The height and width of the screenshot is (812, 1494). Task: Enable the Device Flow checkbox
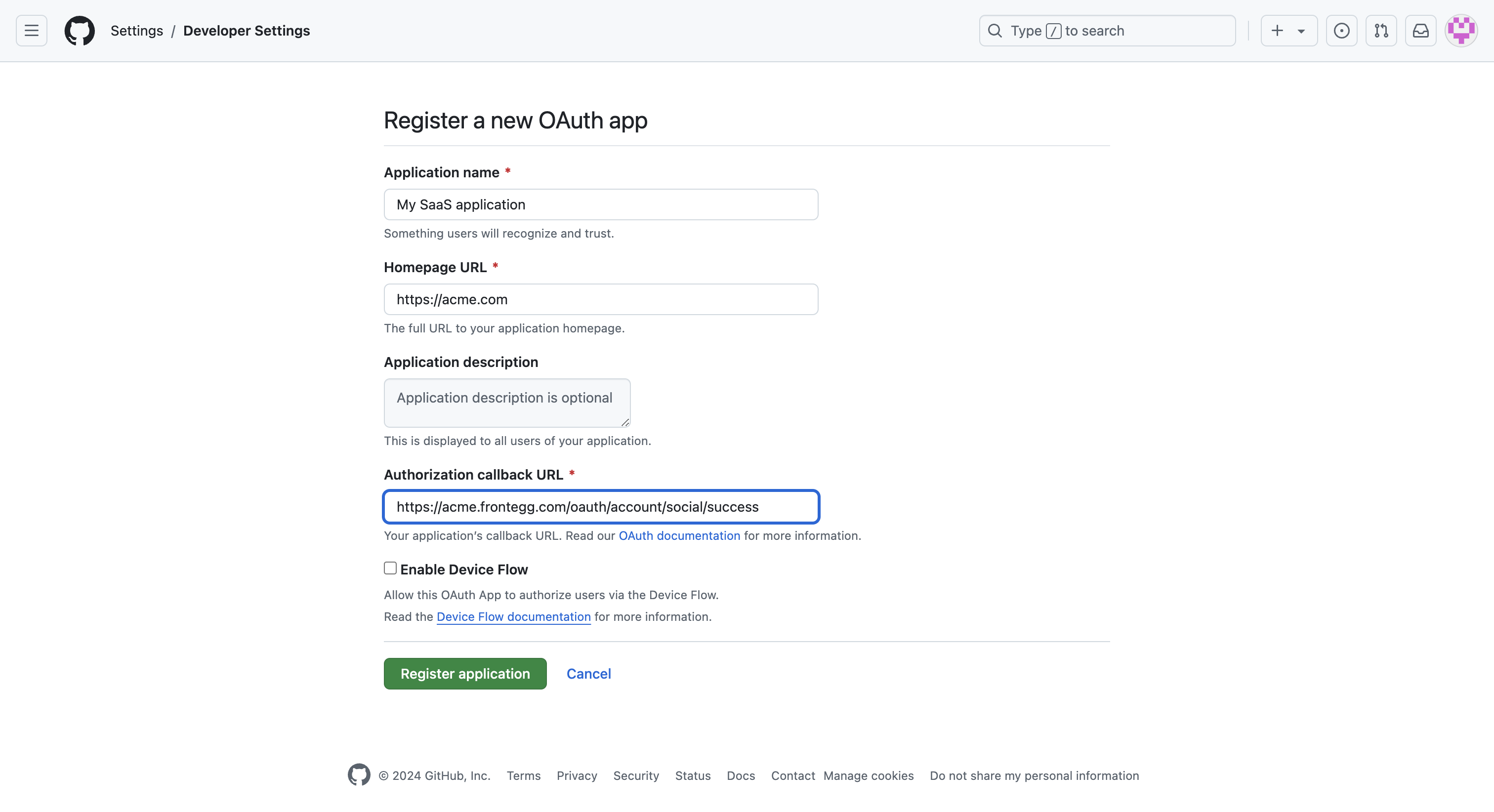point(390,568)
